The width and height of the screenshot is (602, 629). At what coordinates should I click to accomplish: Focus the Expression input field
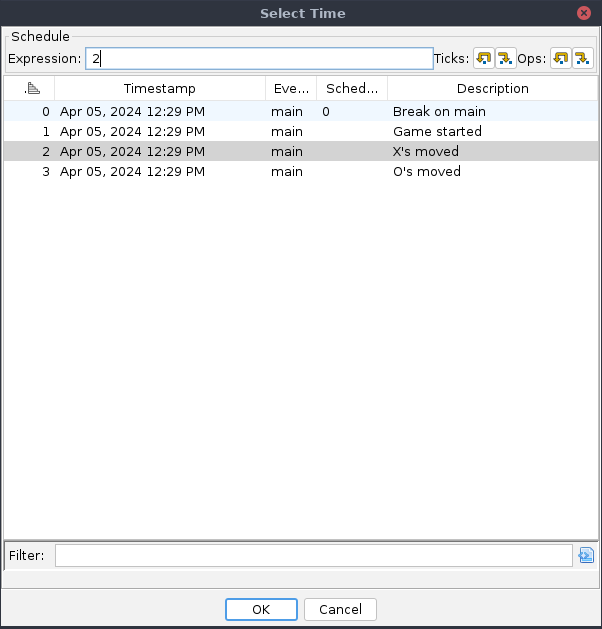(x=258, y=59)
